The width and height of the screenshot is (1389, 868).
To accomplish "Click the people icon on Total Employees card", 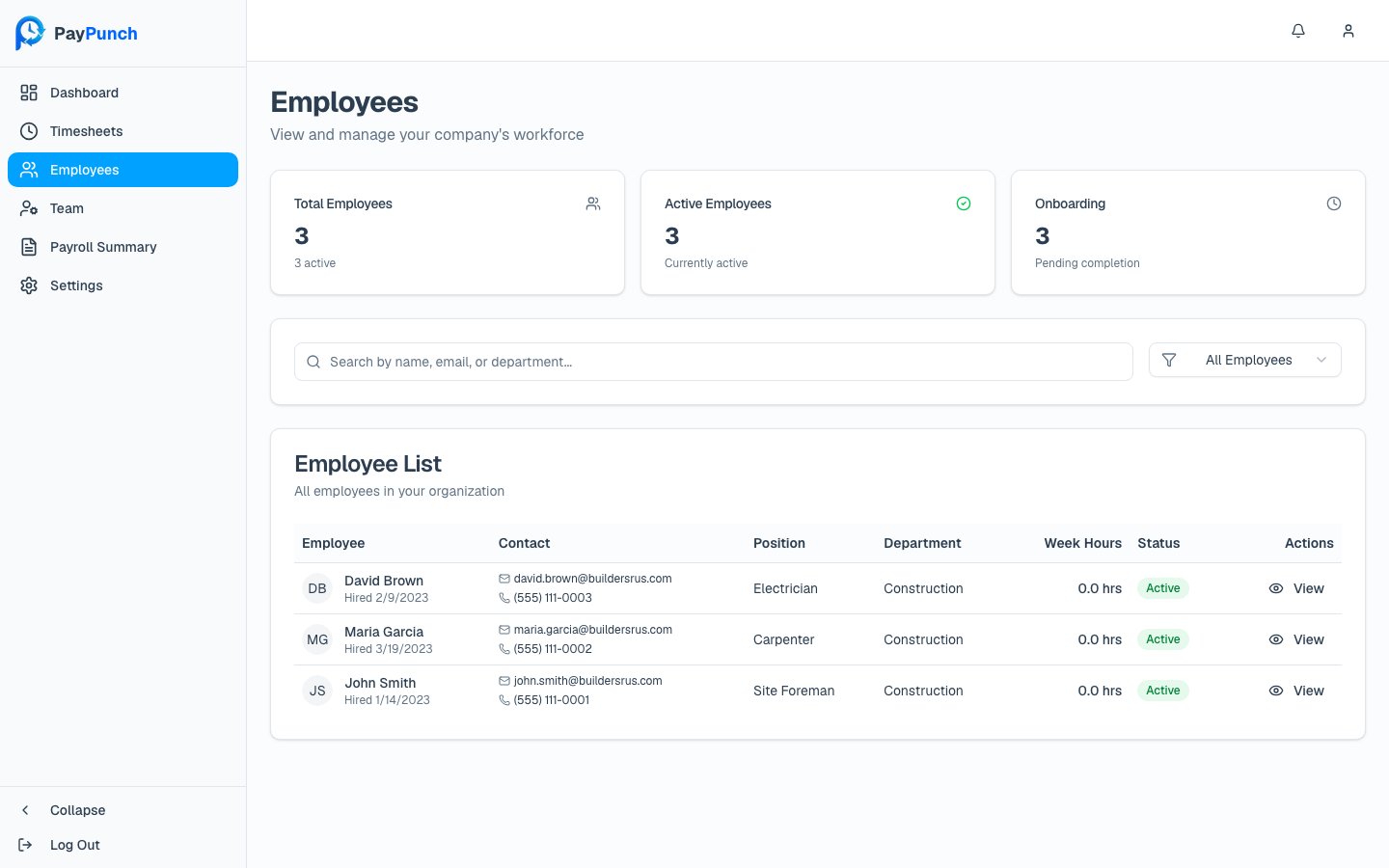I will [593, 203].
